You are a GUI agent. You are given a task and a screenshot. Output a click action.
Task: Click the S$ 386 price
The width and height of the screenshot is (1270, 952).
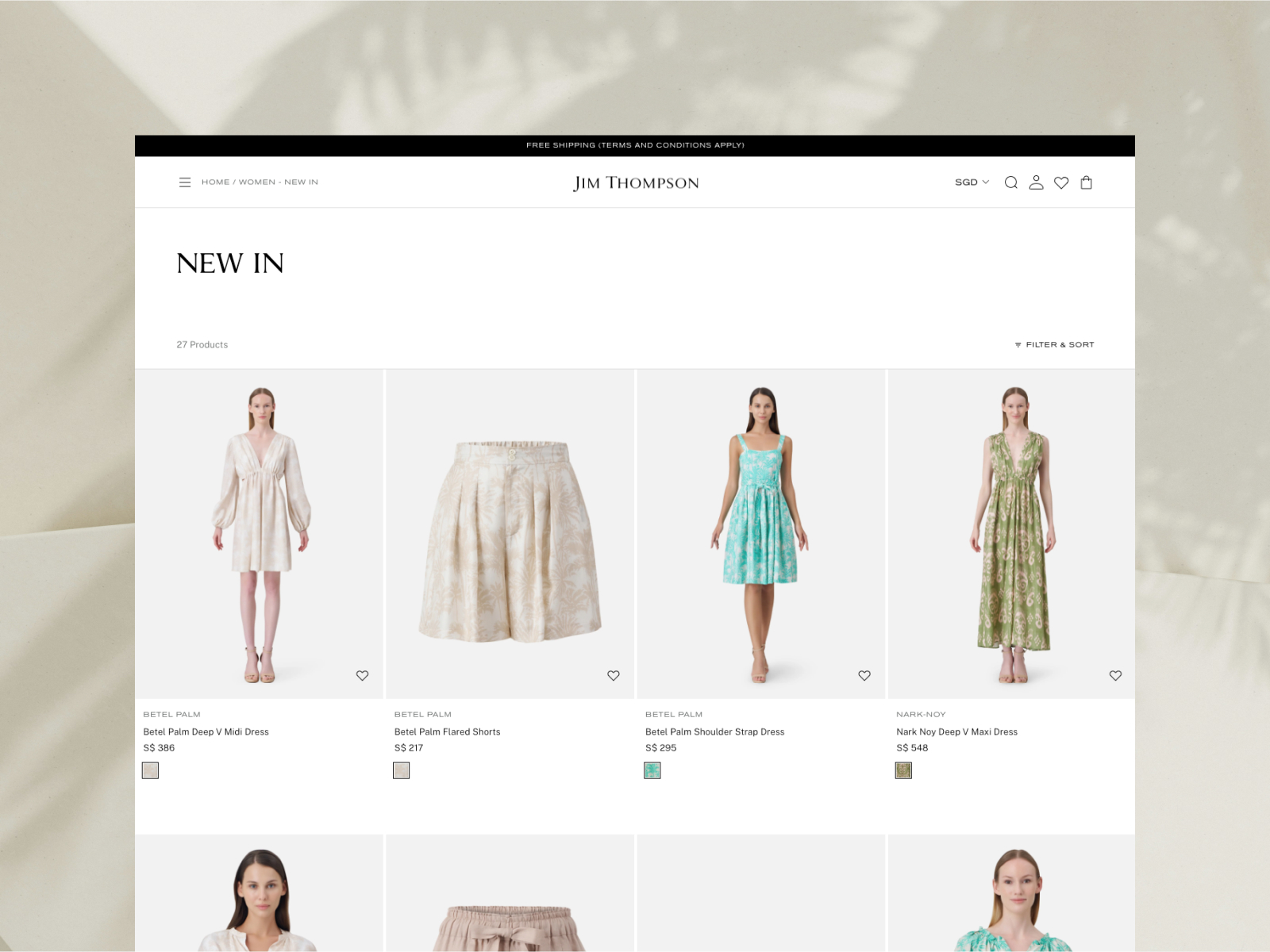point(159,748)
